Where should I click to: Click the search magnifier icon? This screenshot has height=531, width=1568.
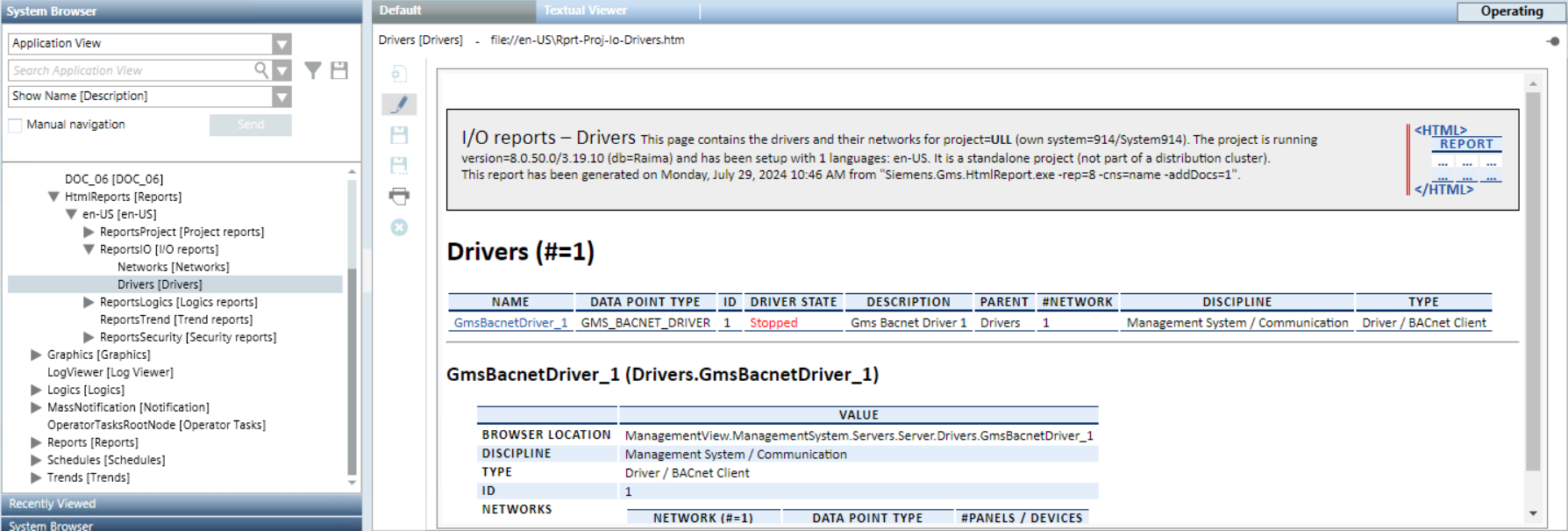click(x=260, y=70)
